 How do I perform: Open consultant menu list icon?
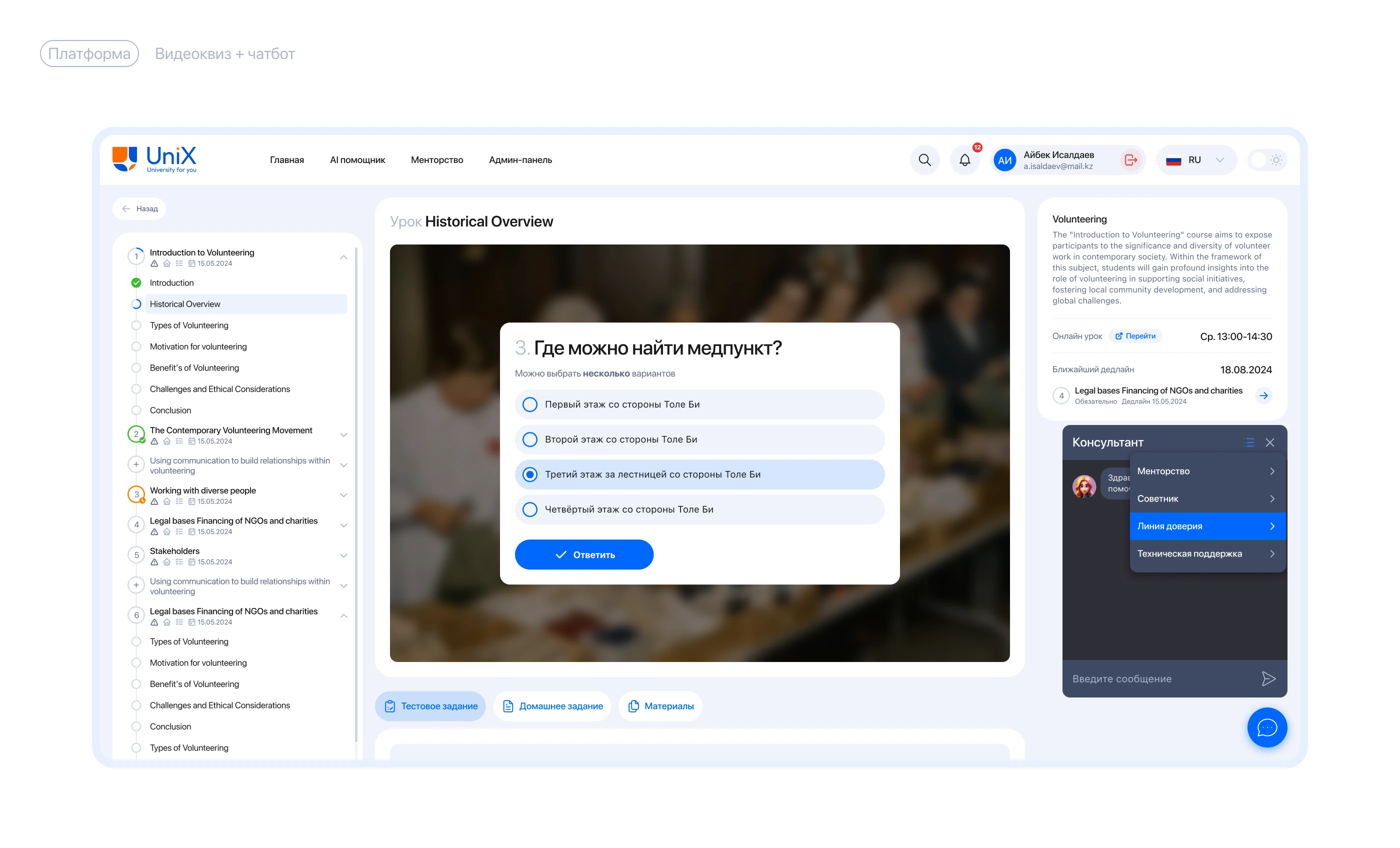1248,442
